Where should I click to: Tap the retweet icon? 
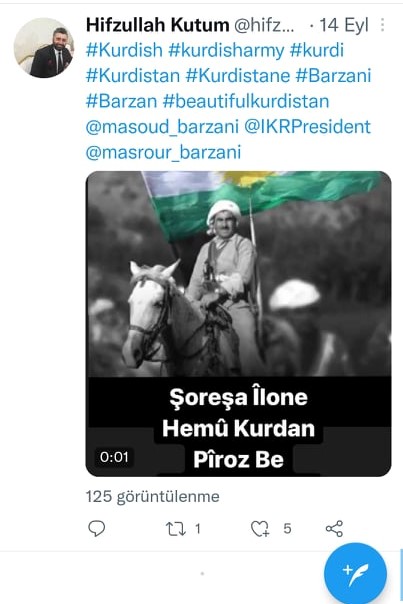pos(175,529)
